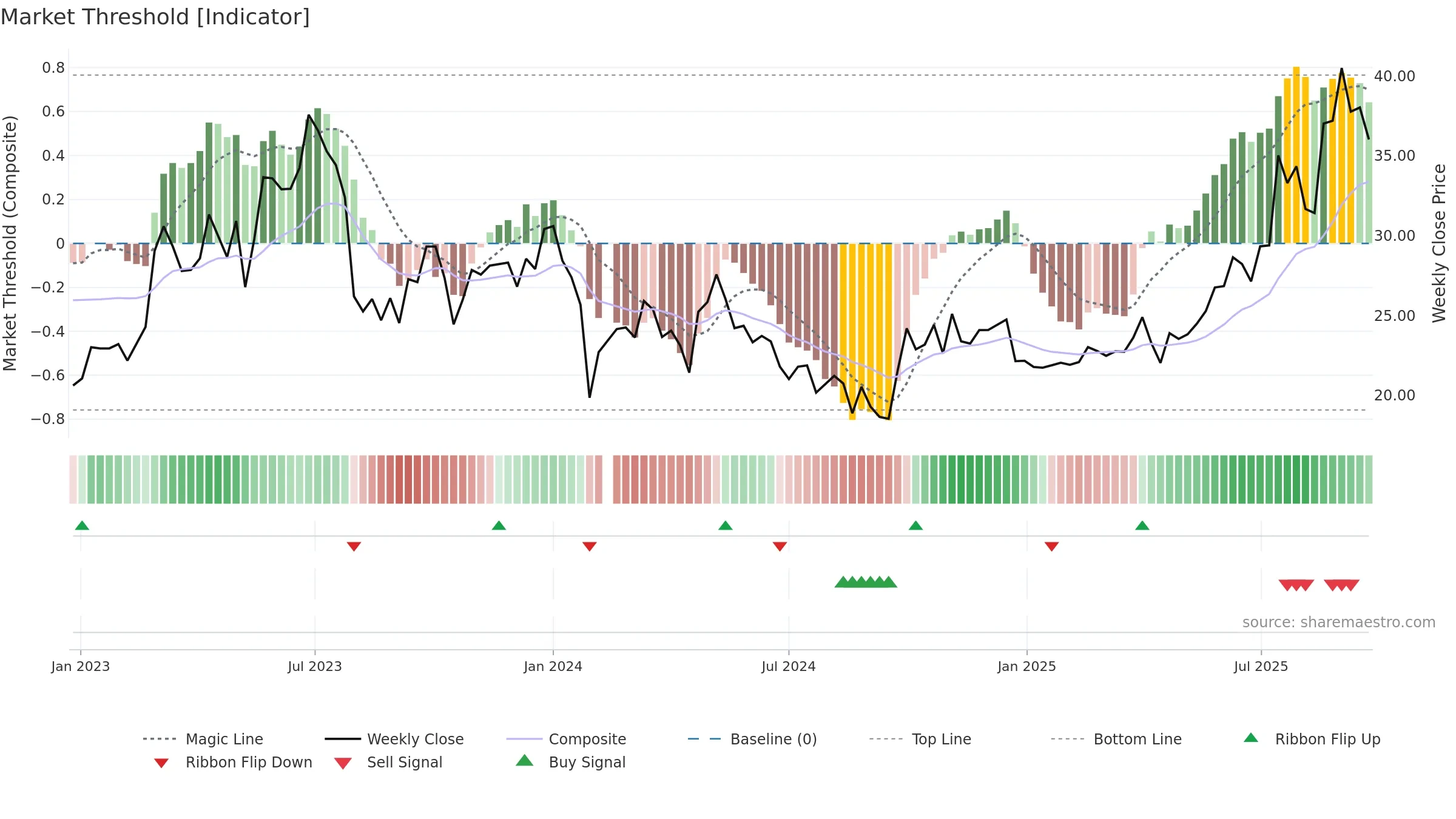The image size is (1456, 819).
Task: Toggle Composite legend entry
Action: (x=566, y=739)
